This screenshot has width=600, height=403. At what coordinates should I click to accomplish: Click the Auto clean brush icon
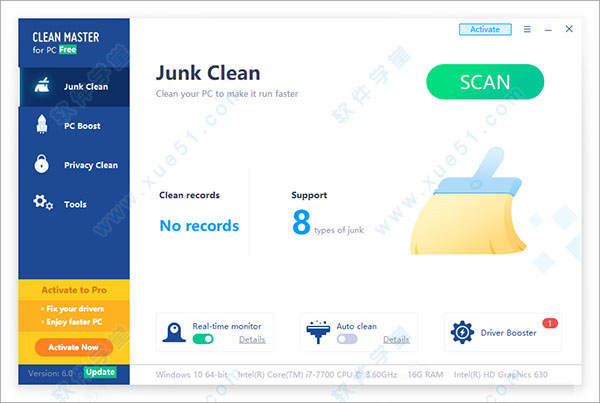pyautogui.click(x=320, y=332)
